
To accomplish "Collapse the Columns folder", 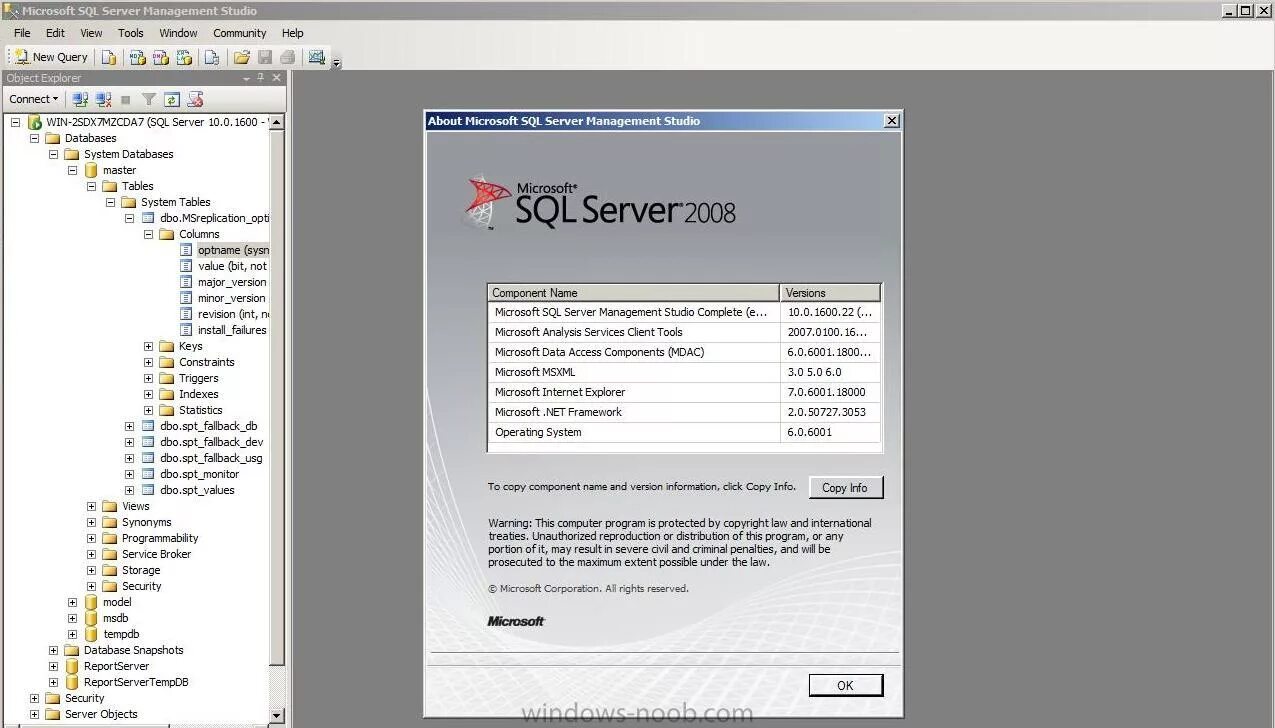I will 148,234.
